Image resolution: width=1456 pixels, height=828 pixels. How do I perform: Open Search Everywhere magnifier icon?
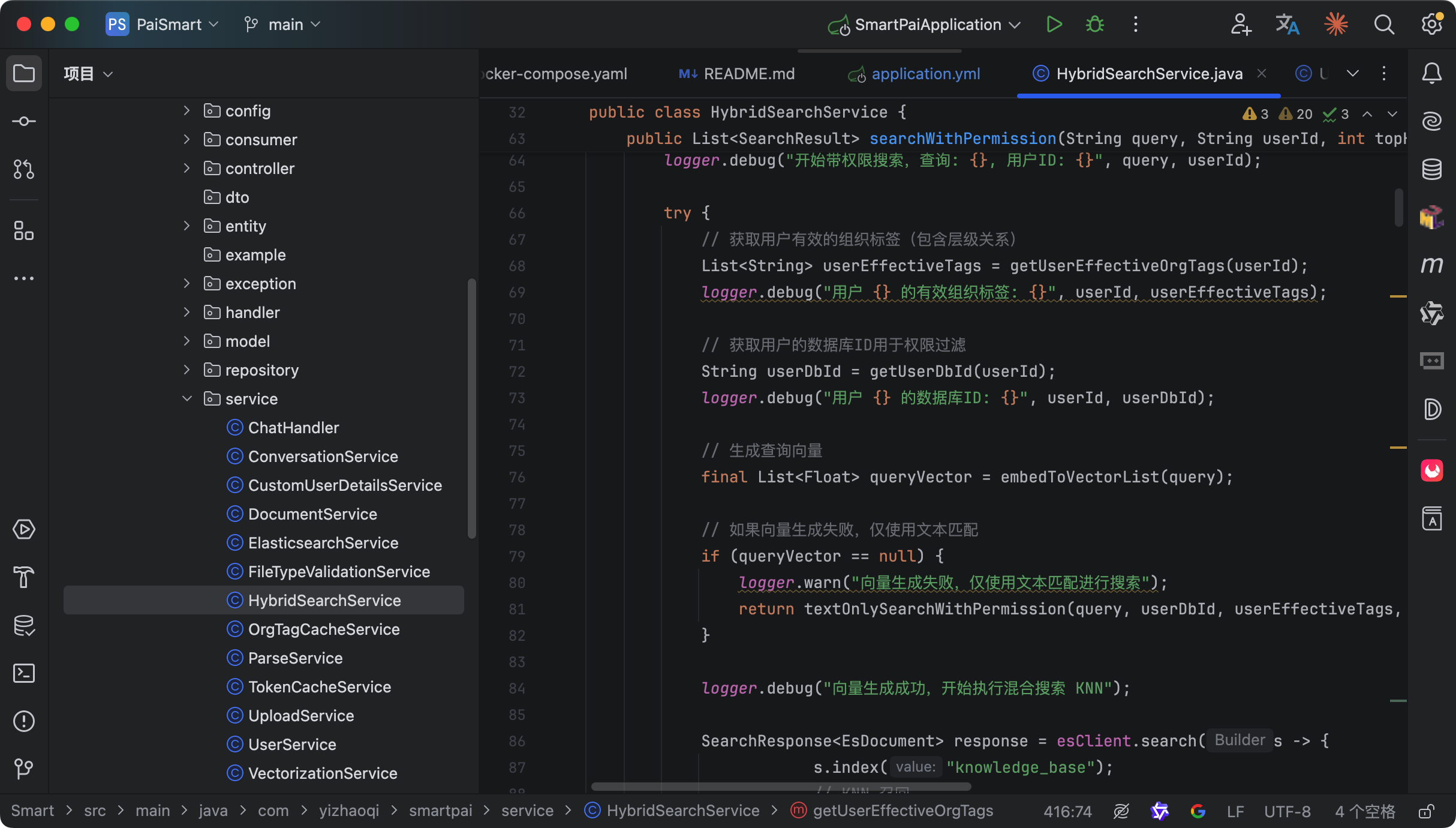1384,25
